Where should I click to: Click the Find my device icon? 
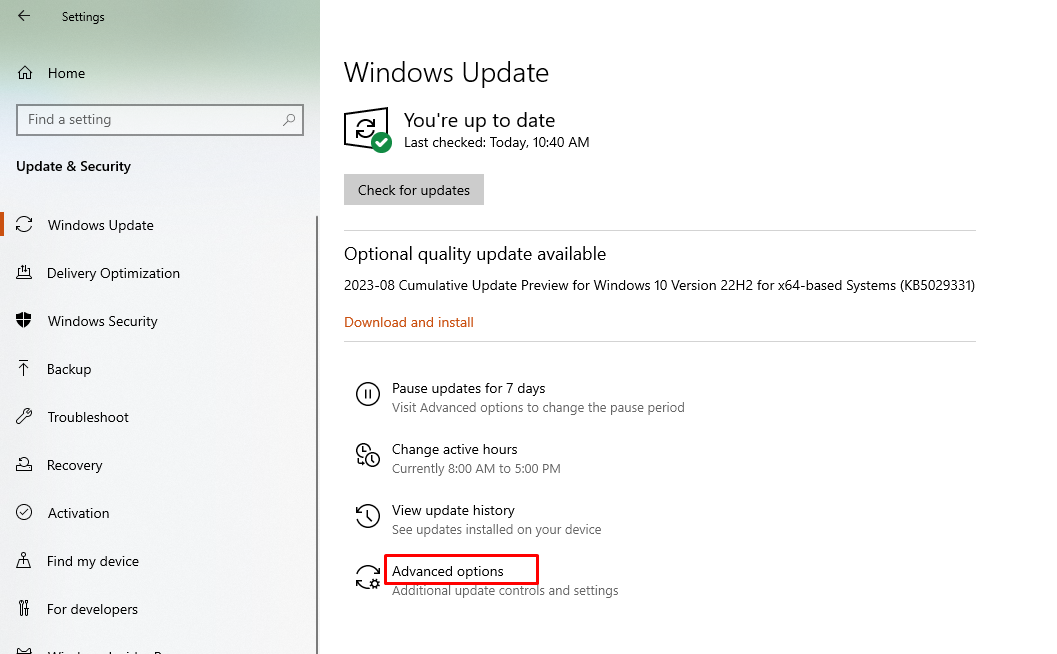pos(24,560)
